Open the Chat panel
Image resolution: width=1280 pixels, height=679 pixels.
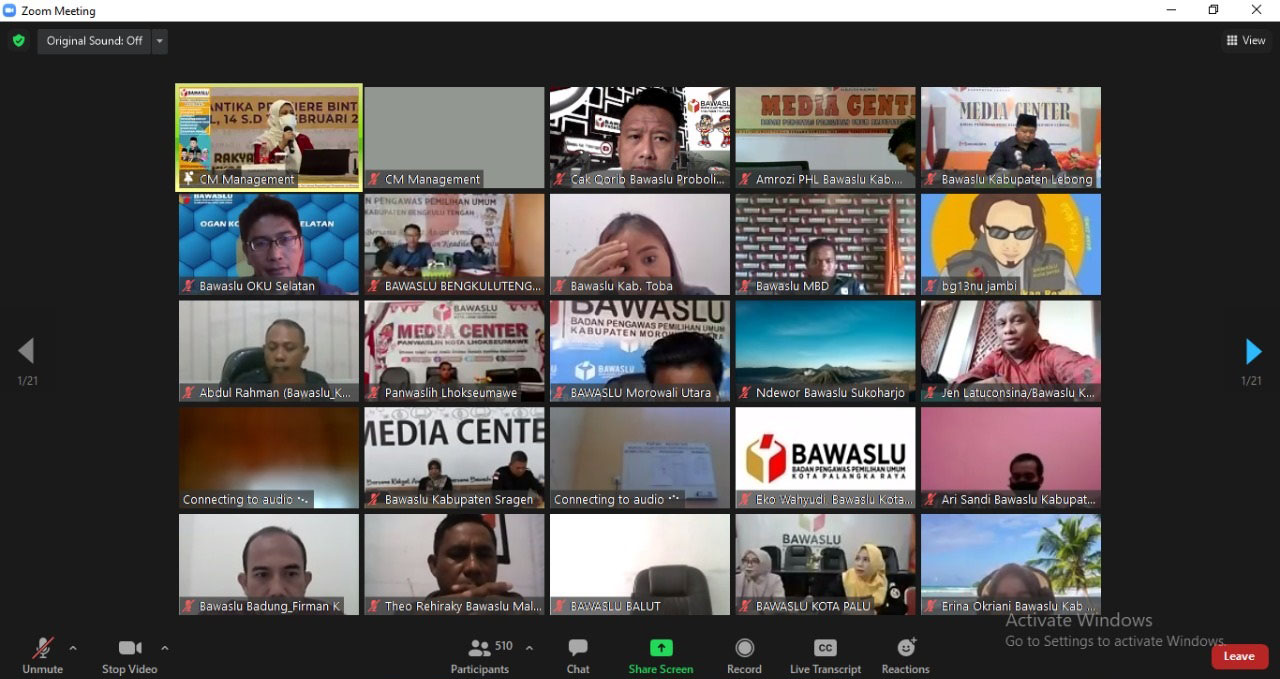pos(578,648)
